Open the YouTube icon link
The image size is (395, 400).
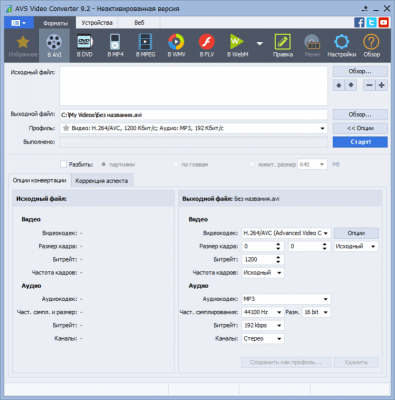click(x=383, y=22)
